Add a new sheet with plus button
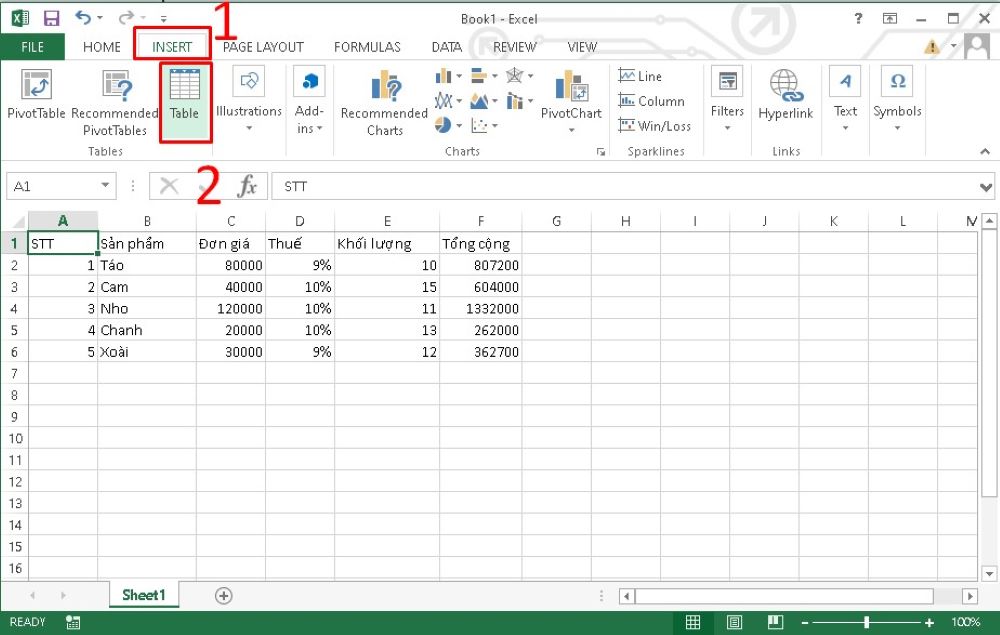 pos(223,595)
